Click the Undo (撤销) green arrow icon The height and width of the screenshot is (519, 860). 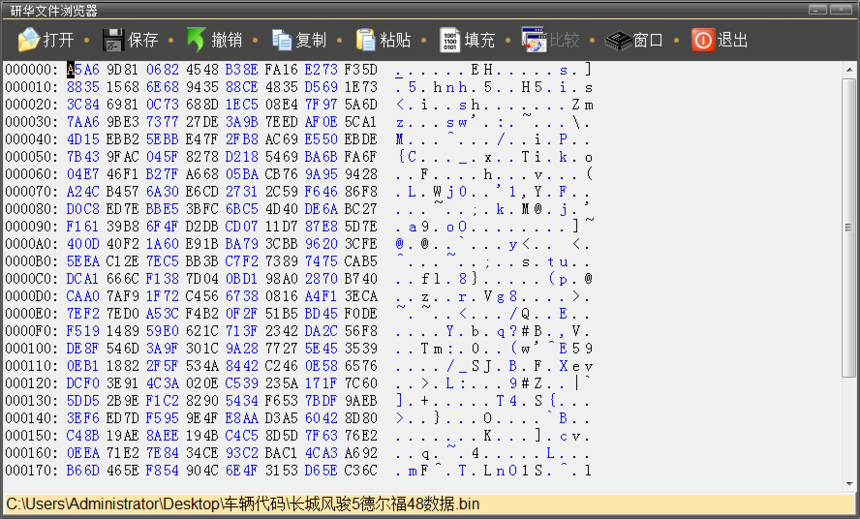[x=196, y=40]
